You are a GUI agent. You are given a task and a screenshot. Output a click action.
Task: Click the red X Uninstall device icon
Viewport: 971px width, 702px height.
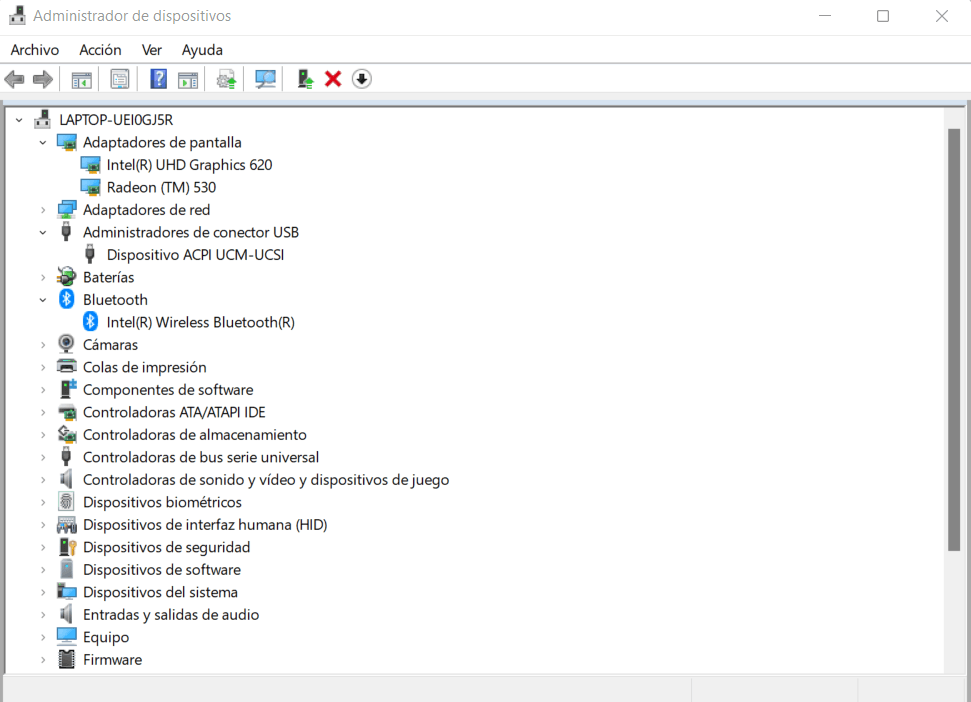click(333, 79)
